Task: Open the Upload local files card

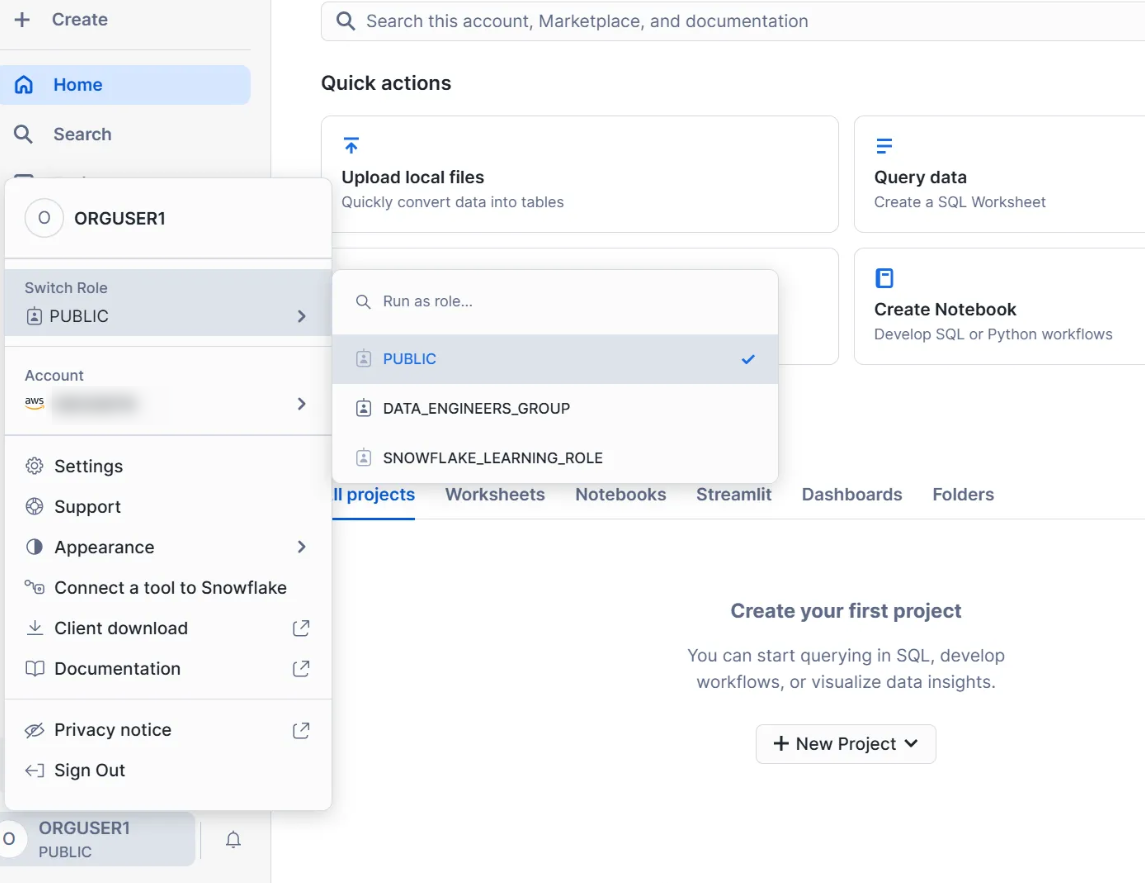Action: pyautogui.click(x=580, y=174)
